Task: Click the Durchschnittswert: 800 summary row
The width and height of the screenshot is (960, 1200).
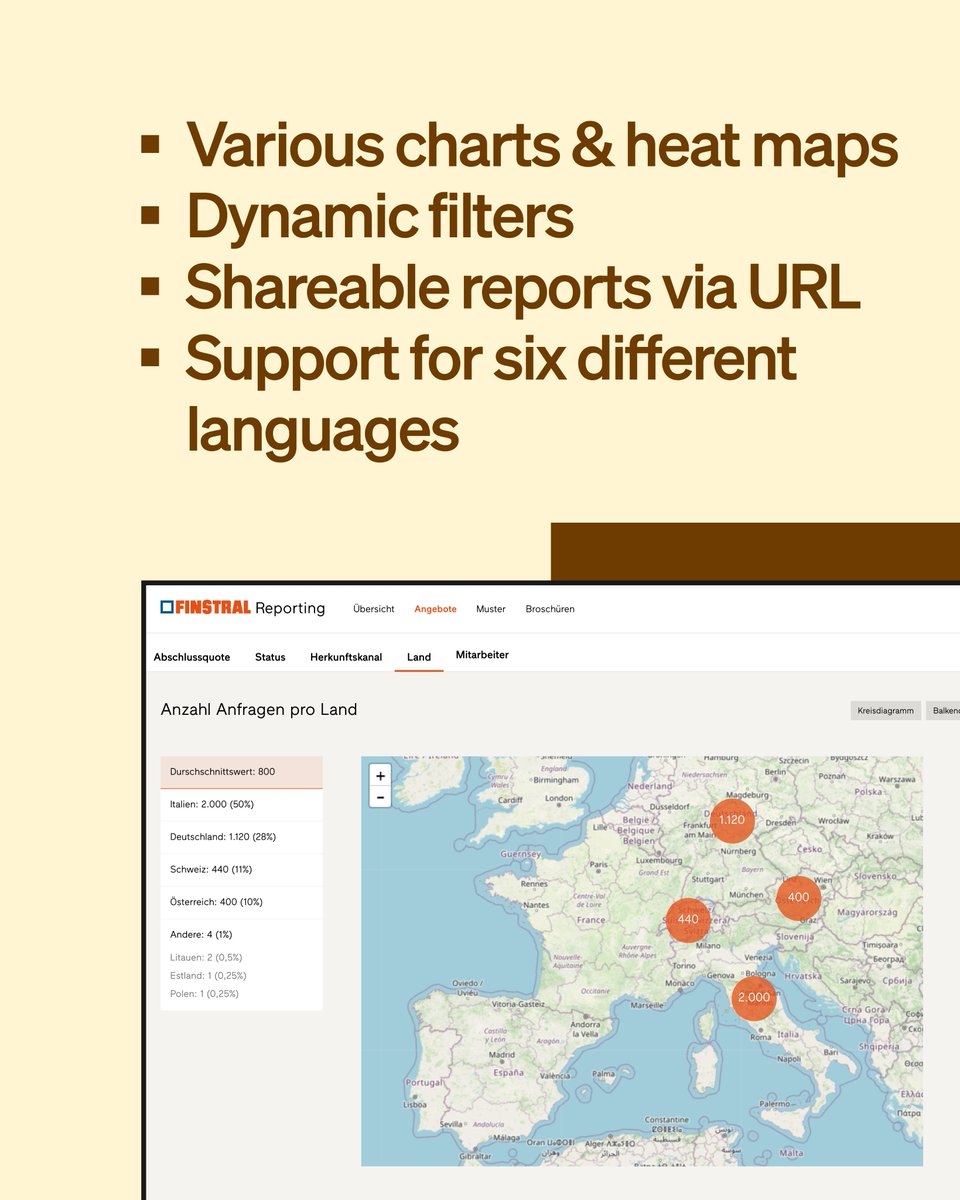Action: (222, 771)
